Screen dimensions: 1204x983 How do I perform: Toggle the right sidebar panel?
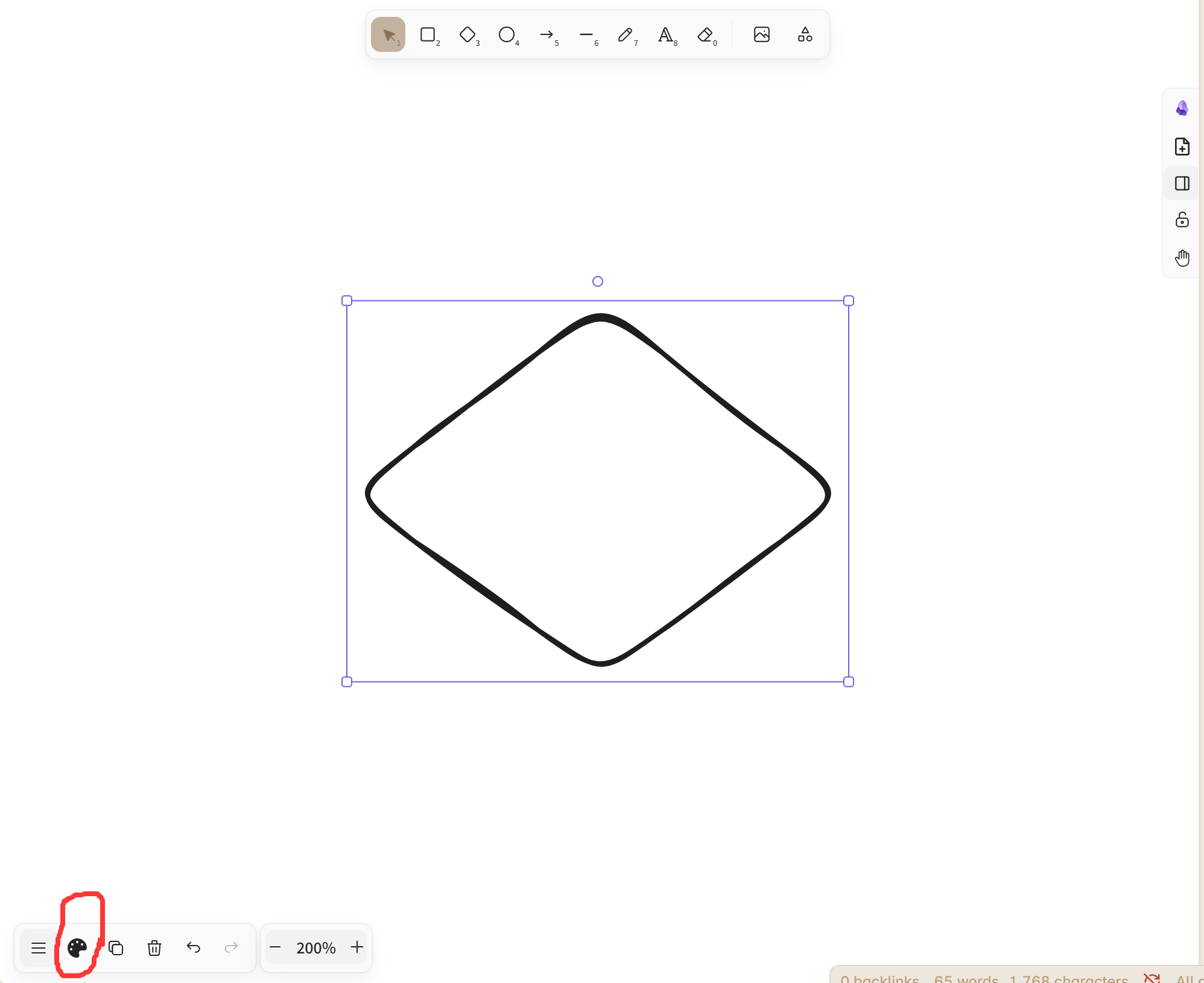pyautogui.click(x=1182, y=183)
